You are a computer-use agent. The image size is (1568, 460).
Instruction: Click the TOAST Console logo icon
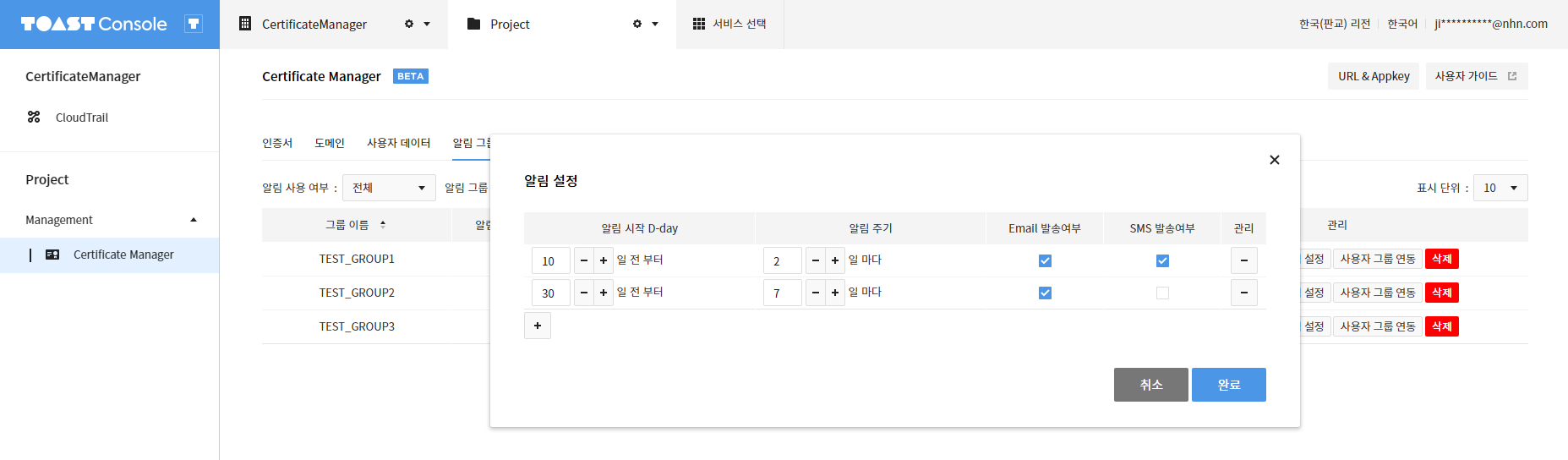pyautogui.click(x=194, y=24)
